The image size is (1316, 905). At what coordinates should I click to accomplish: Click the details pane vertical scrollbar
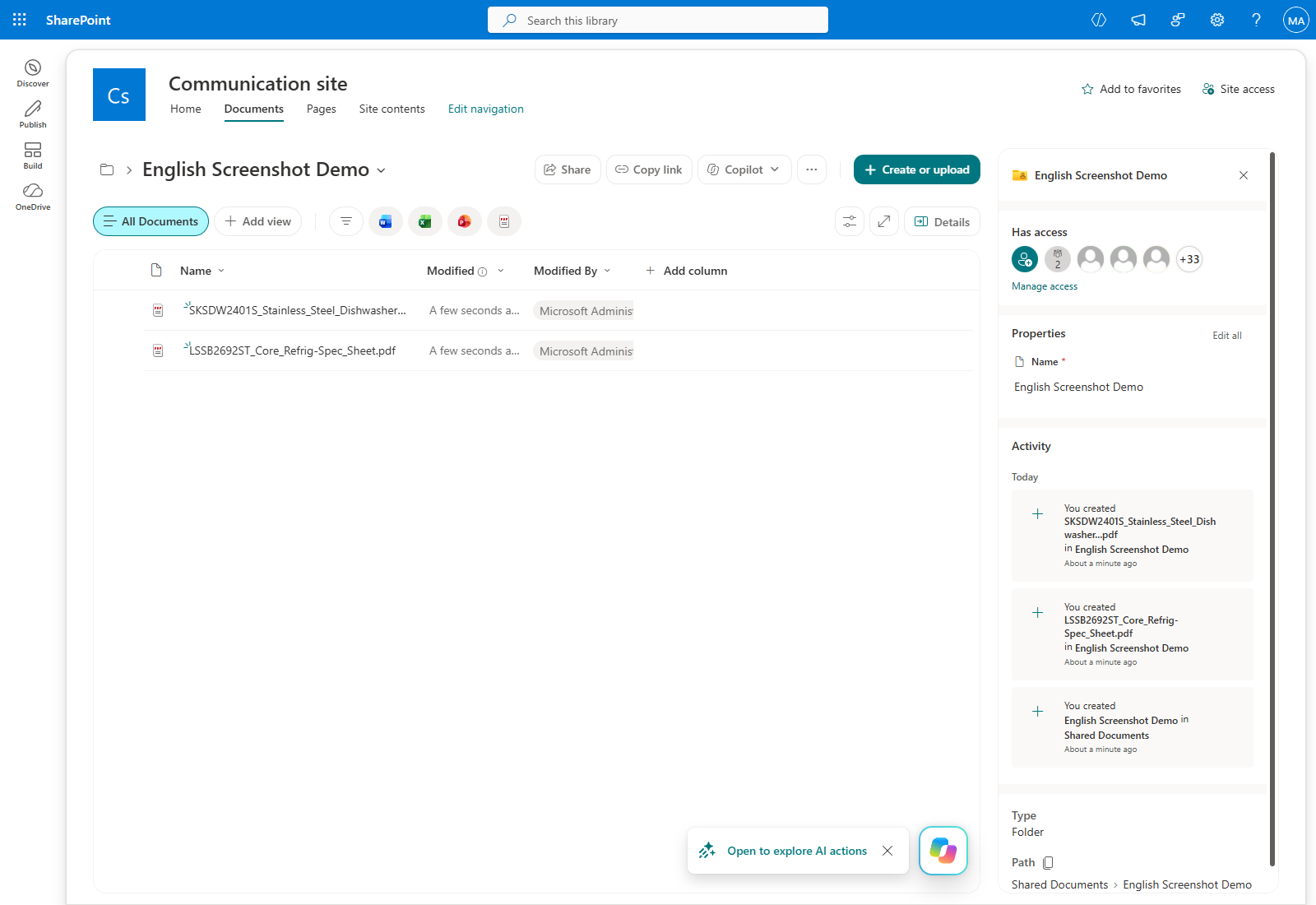pos(1272,508)
